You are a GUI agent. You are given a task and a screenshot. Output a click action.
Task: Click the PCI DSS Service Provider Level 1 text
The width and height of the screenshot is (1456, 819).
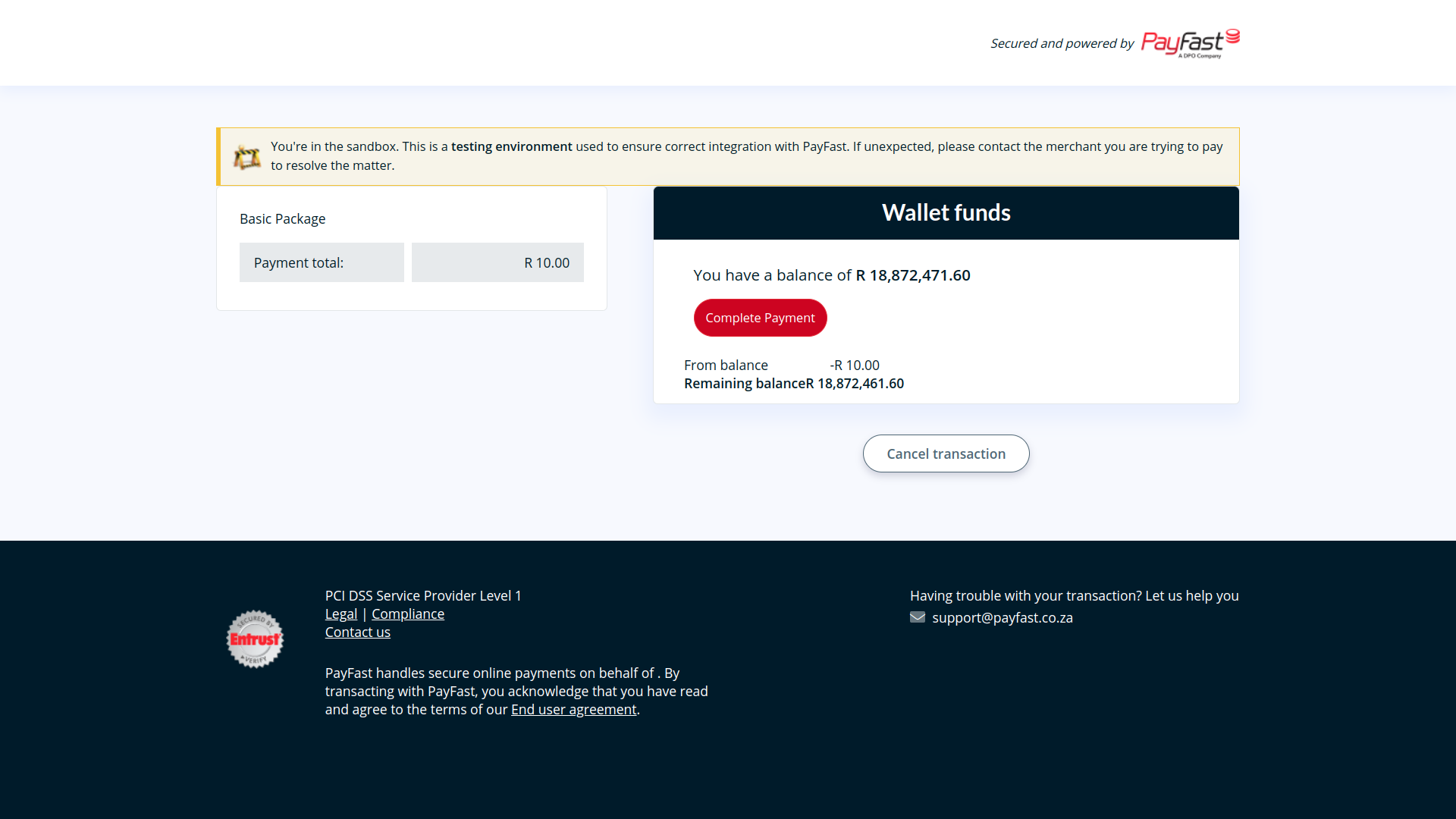[422, 596]
